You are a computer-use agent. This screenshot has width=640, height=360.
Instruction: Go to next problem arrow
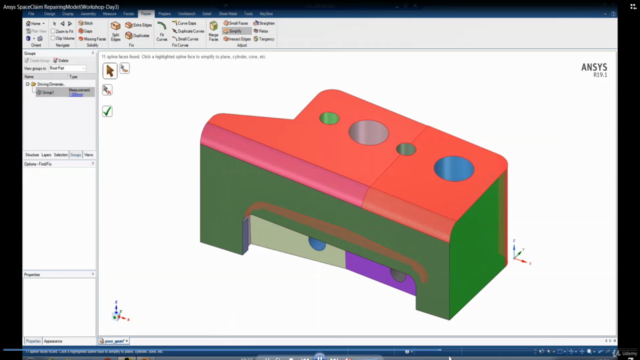point(70,24)
